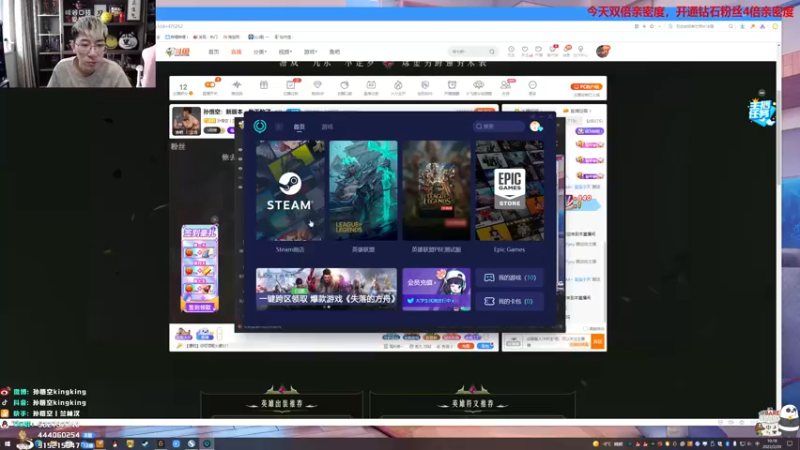This screenshot has width=800, height=450.
Task: Open the 英雄出装推荐 section
Action: click(x=282, y=403)
